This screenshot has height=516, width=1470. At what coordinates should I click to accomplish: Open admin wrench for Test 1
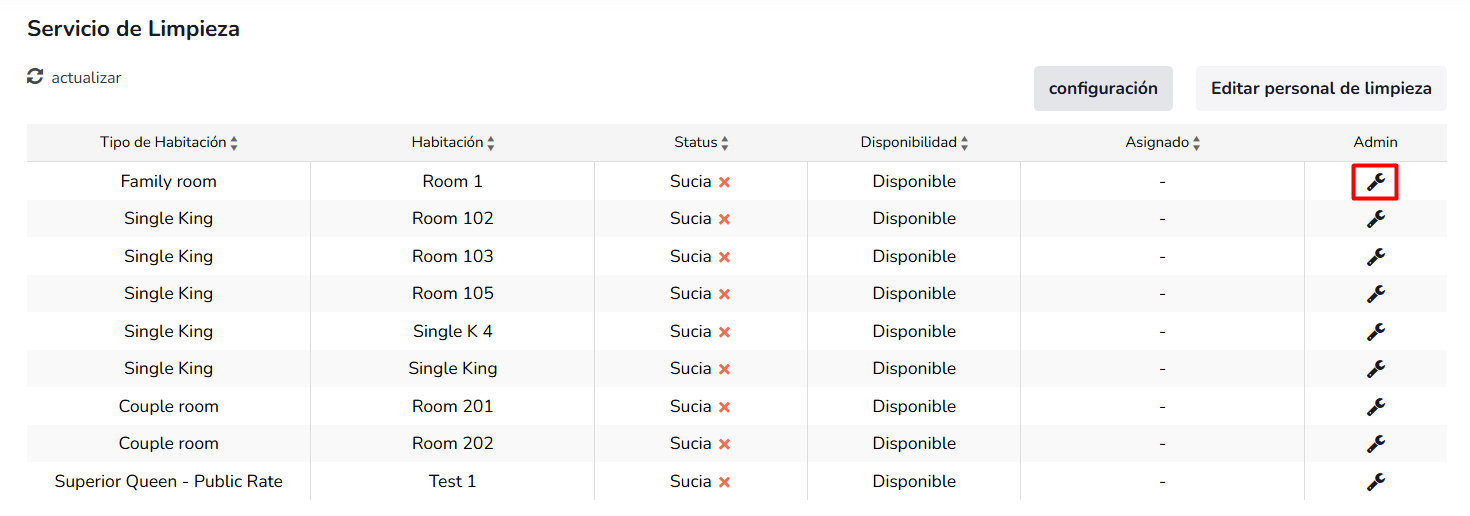[x=1375, y=482]
